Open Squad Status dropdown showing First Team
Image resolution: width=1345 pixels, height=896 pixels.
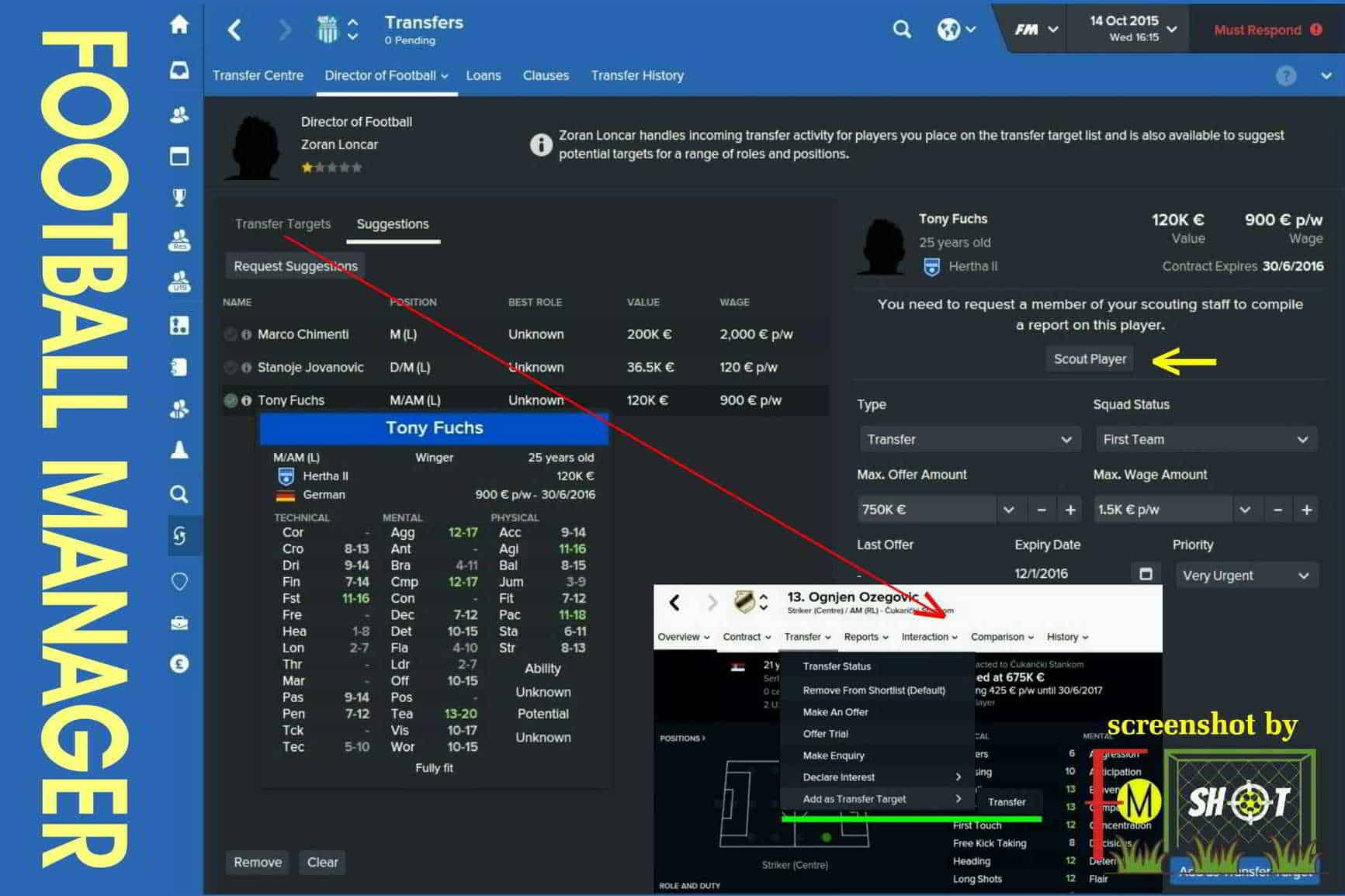[x=1205, y=439]
